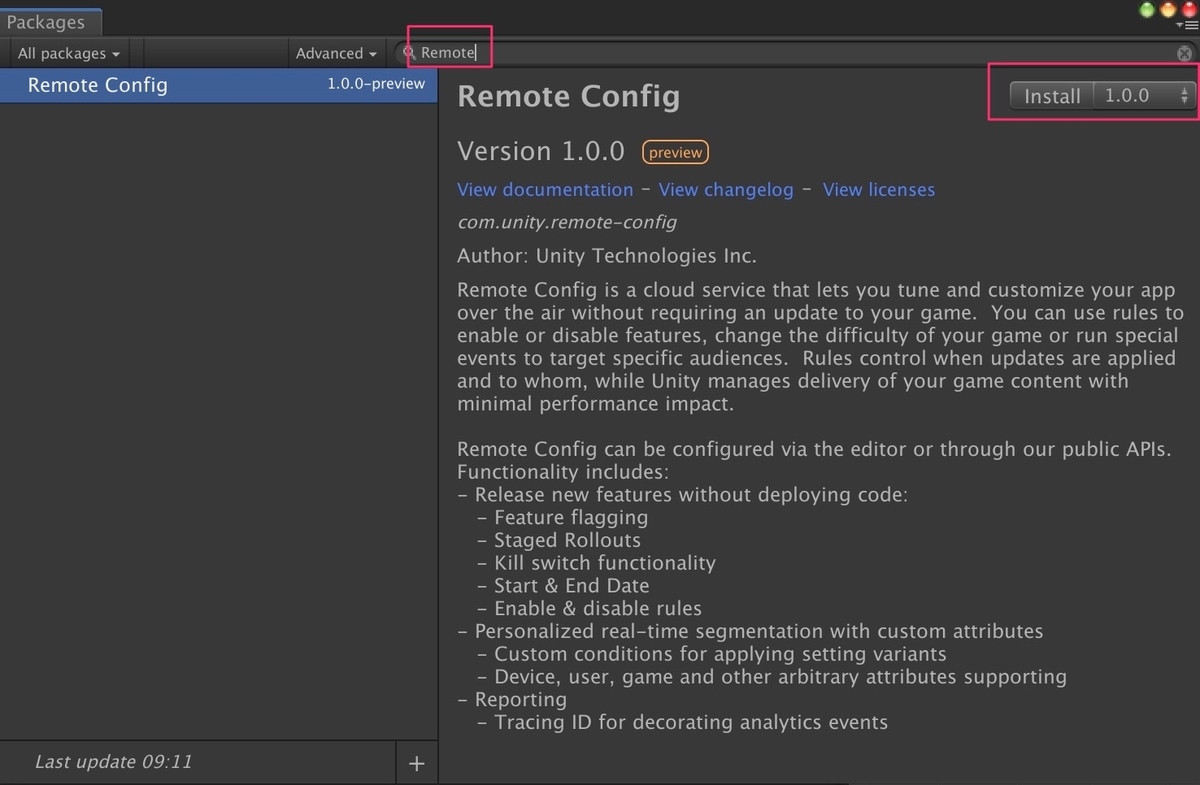Open the View changelog link
Viewport: 1200px width, 785px height.
click(x=726, y=189)
